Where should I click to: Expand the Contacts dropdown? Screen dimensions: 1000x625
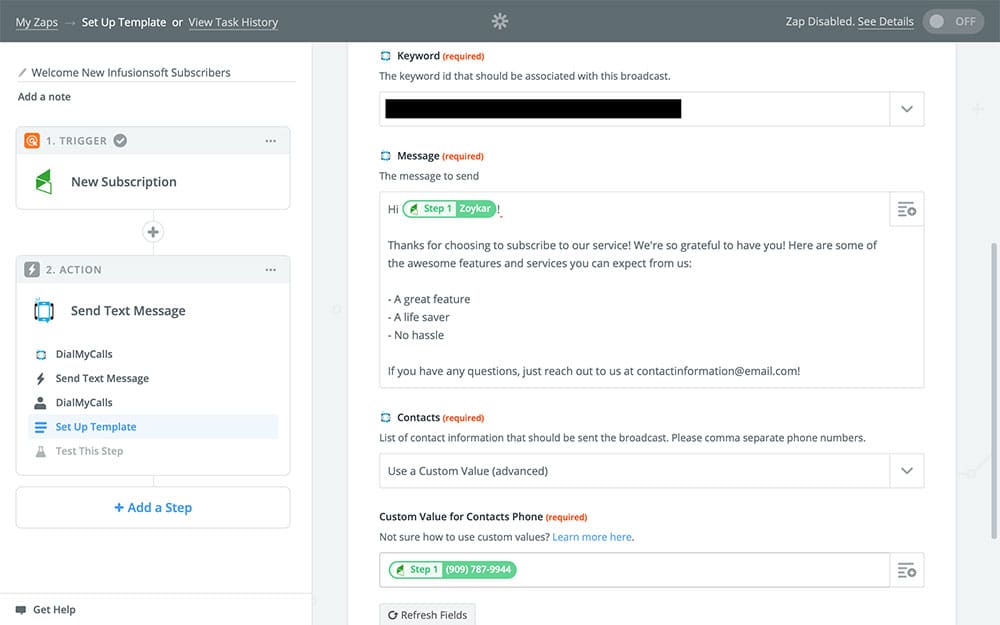click(x=906, y=471)
